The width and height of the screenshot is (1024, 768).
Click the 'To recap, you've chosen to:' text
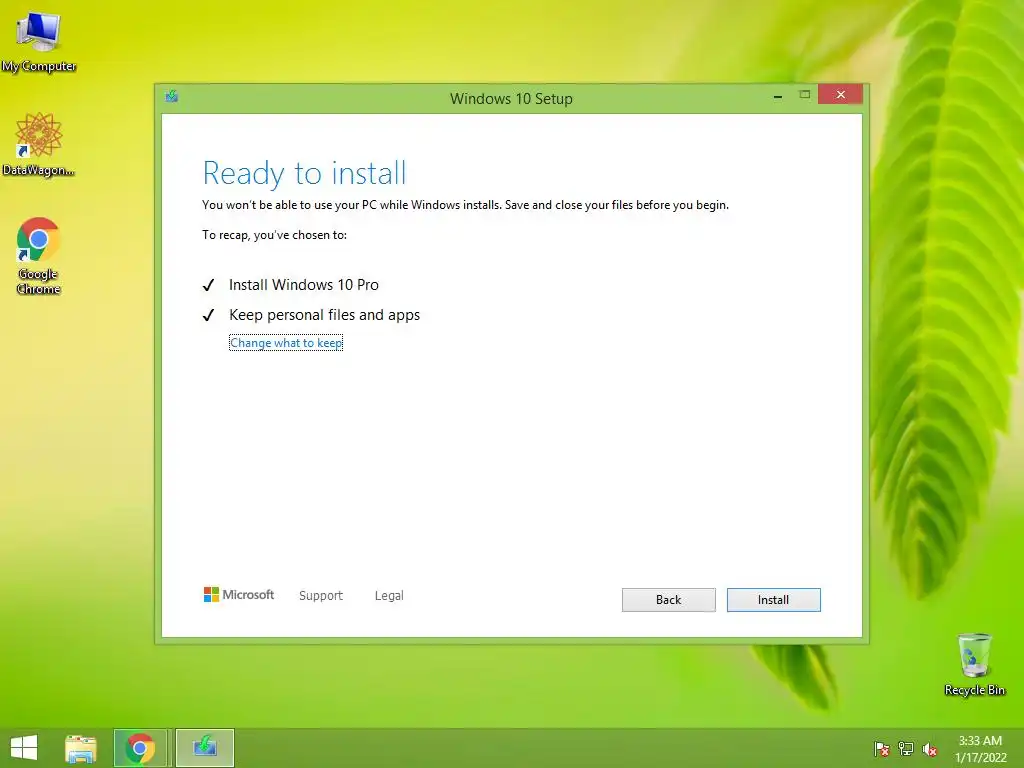click(x=274, y=235)
